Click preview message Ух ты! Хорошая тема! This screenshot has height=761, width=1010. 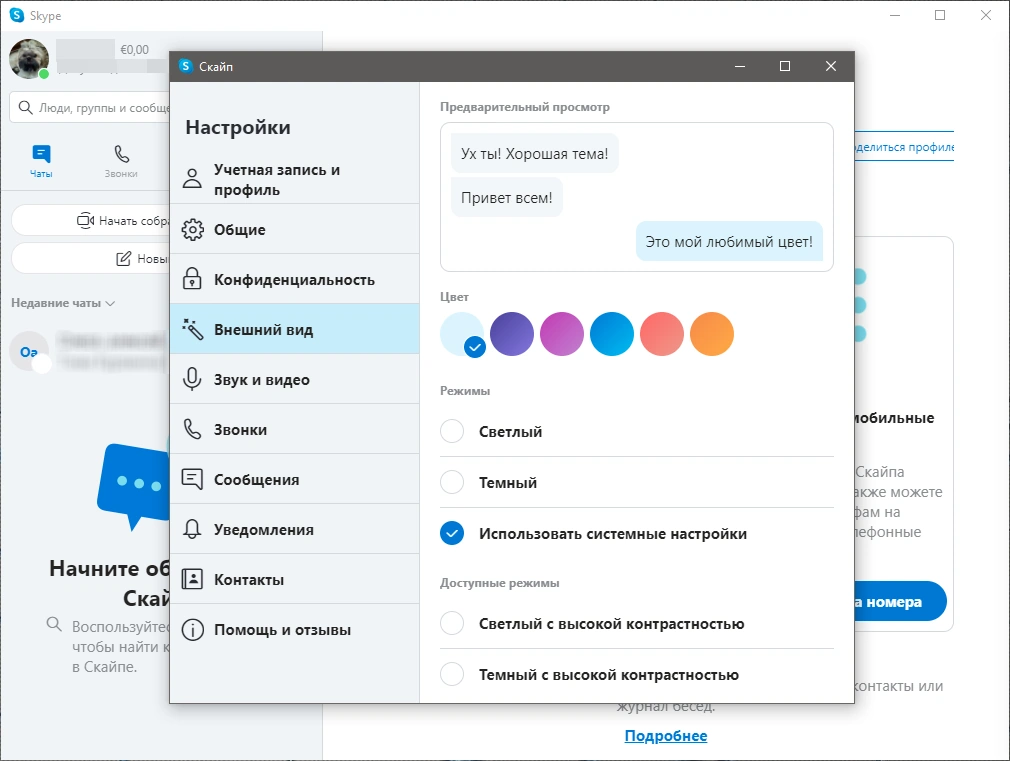tap(535, 153)
